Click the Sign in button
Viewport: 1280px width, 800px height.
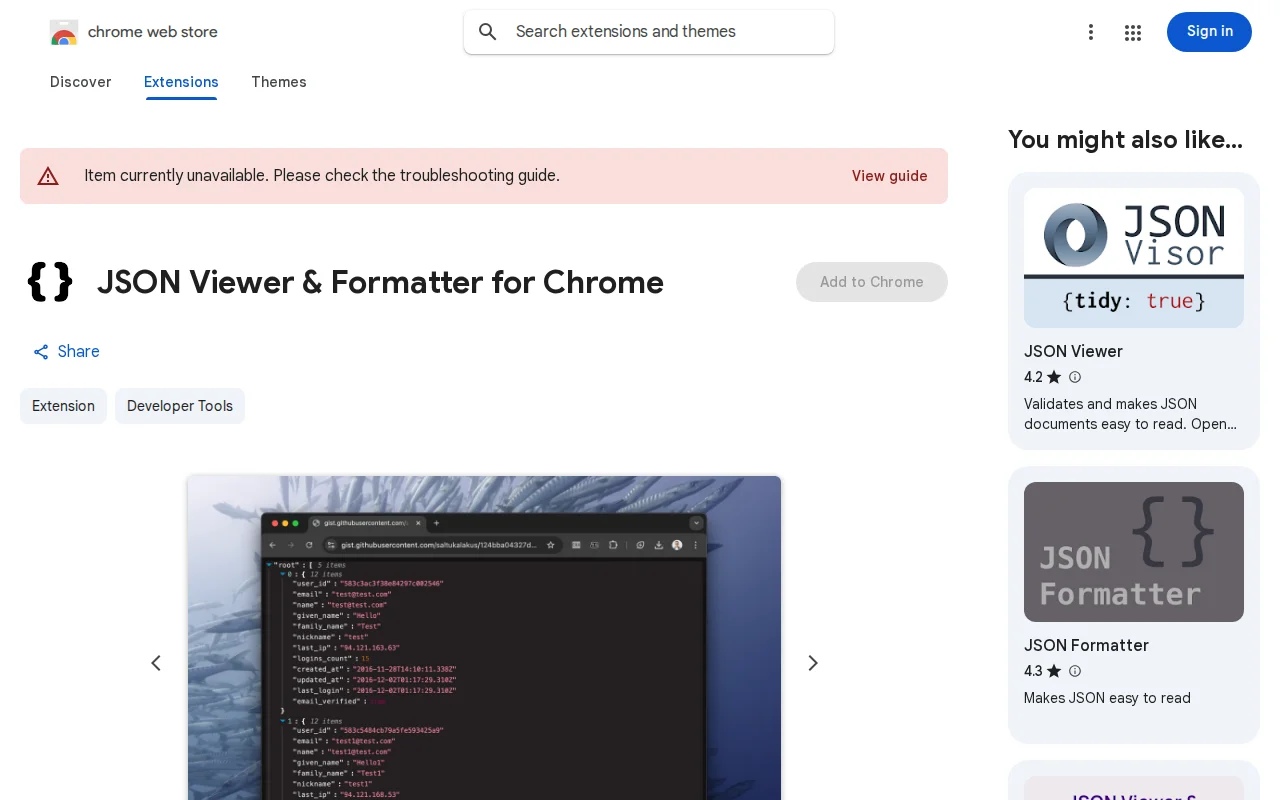[1209, 32]
